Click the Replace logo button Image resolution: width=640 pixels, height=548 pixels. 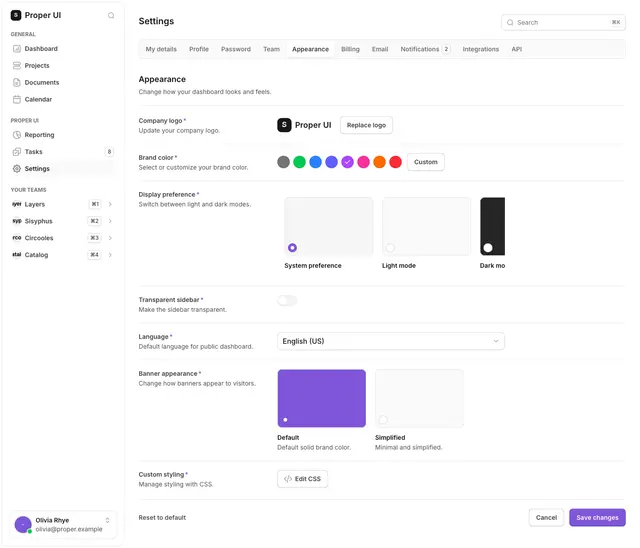tap(366, 125)
